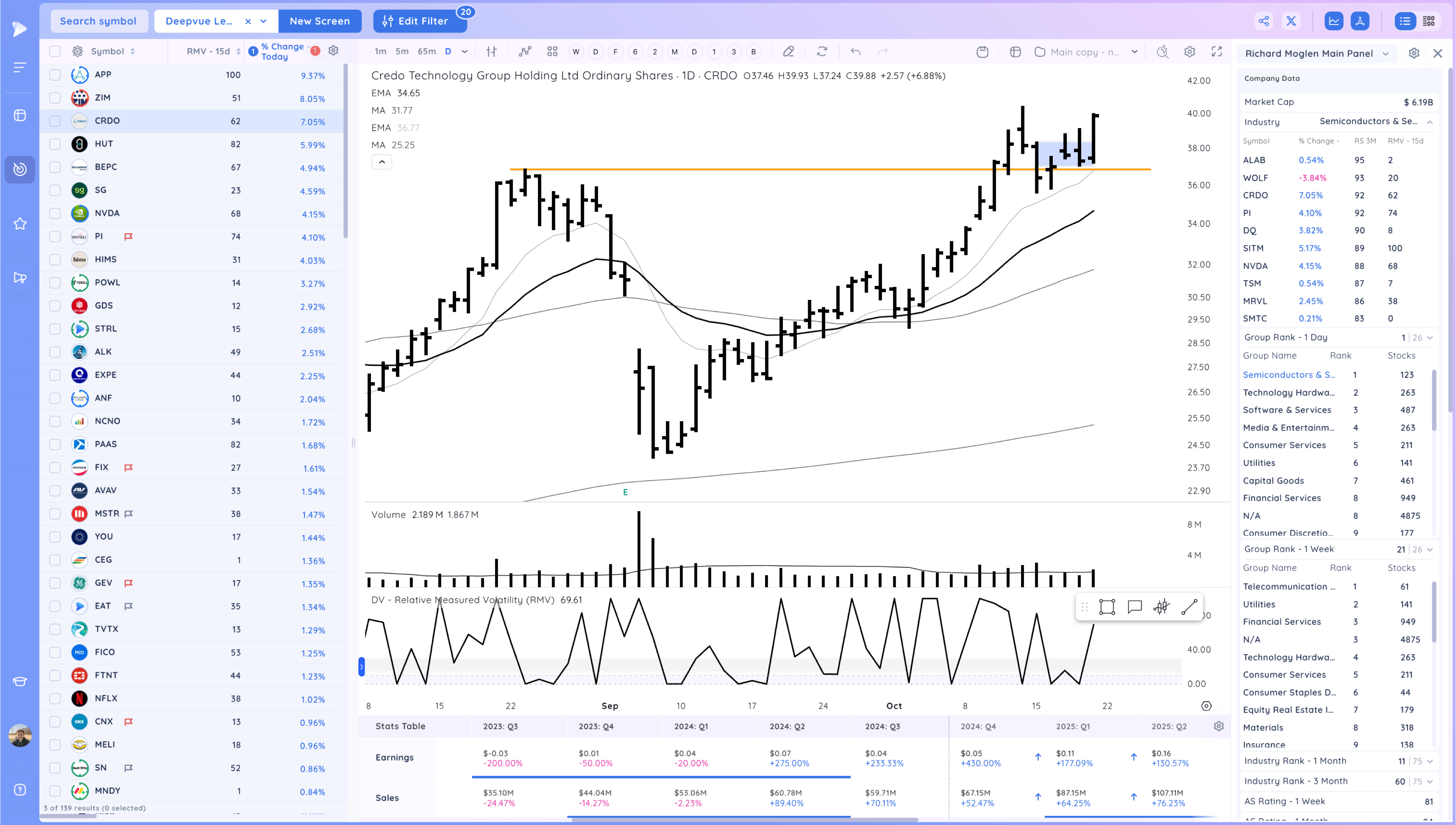Check the NVDA row checkbox

(55, 214)
